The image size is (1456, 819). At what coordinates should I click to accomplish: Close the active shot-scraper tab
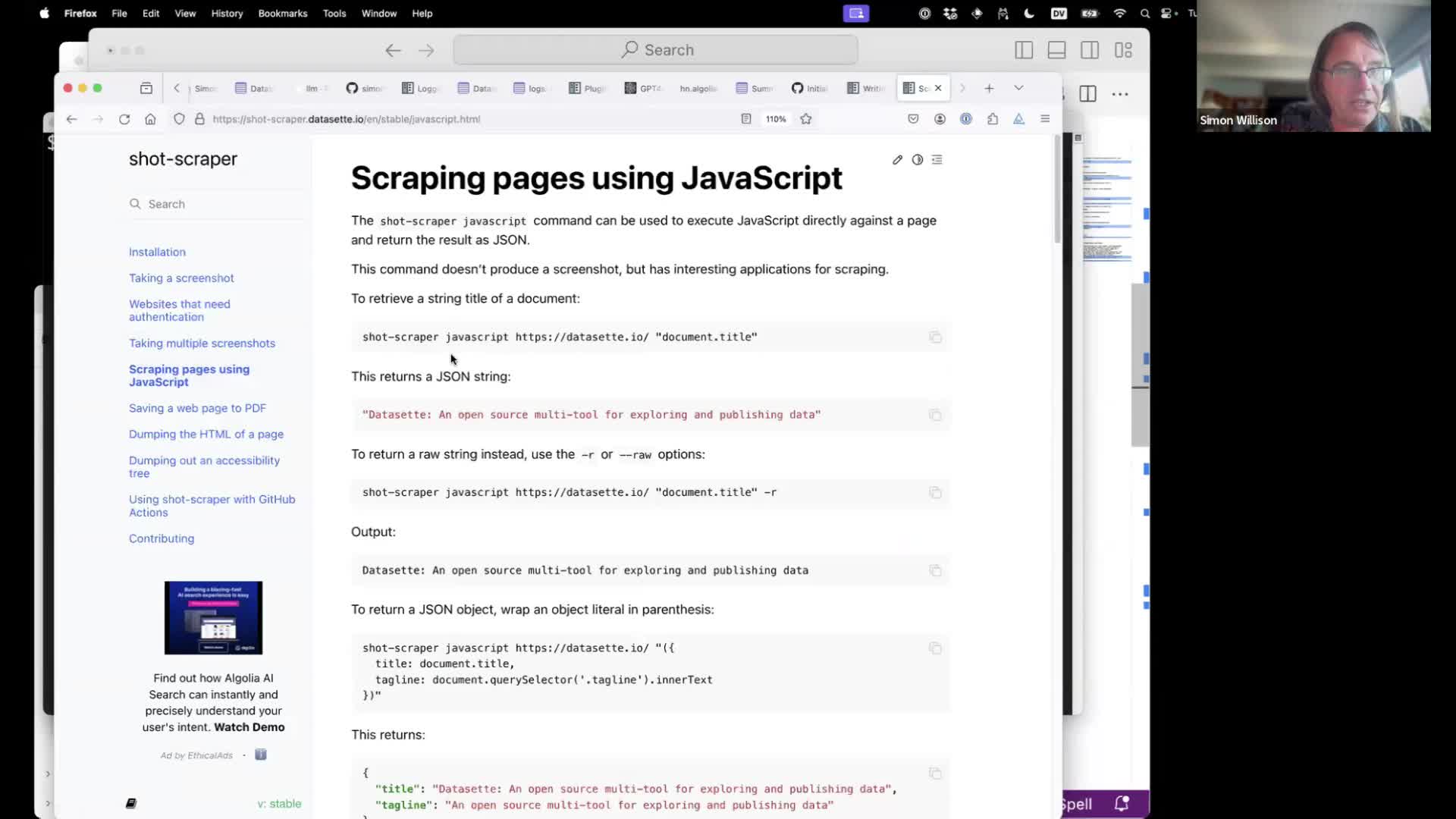point(938,88)
